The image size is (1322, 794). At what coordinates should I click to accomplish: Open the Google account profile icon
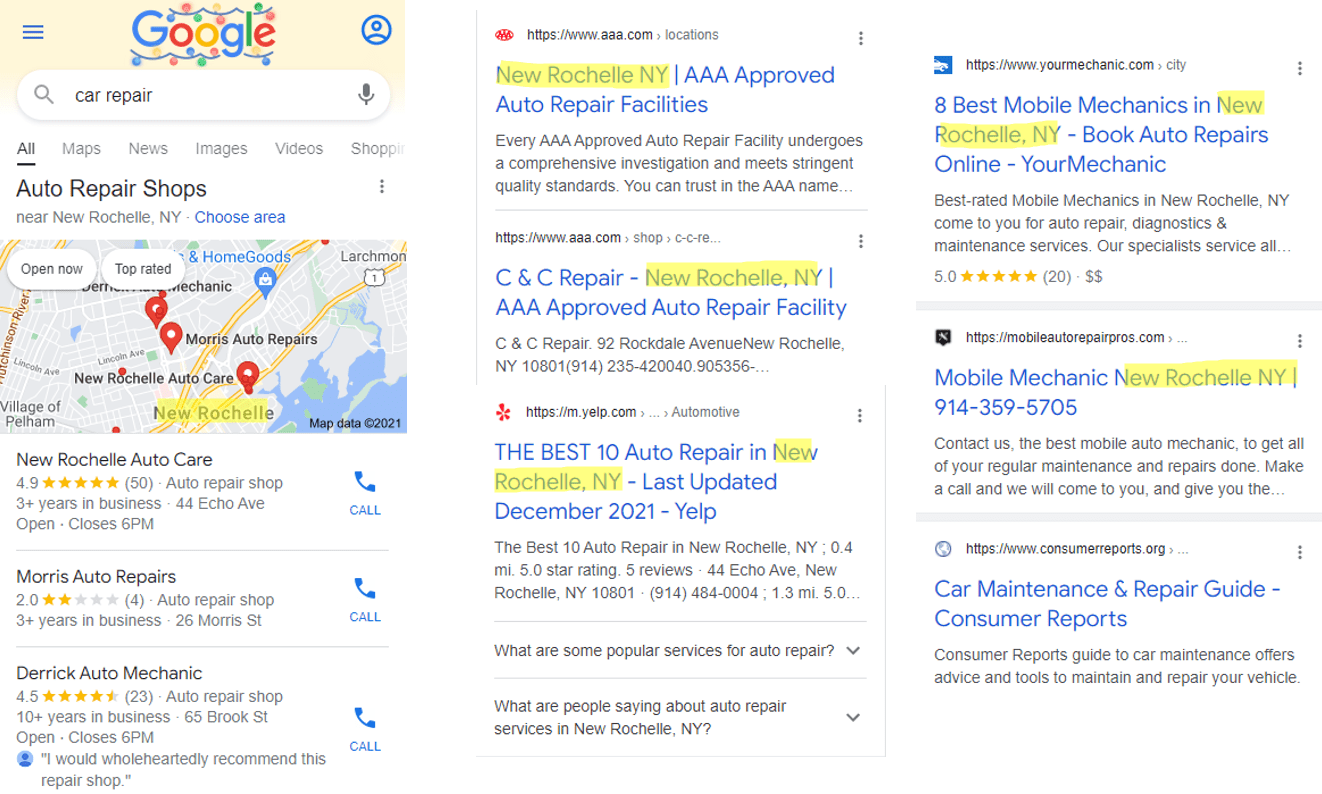[x=376, y=30]
